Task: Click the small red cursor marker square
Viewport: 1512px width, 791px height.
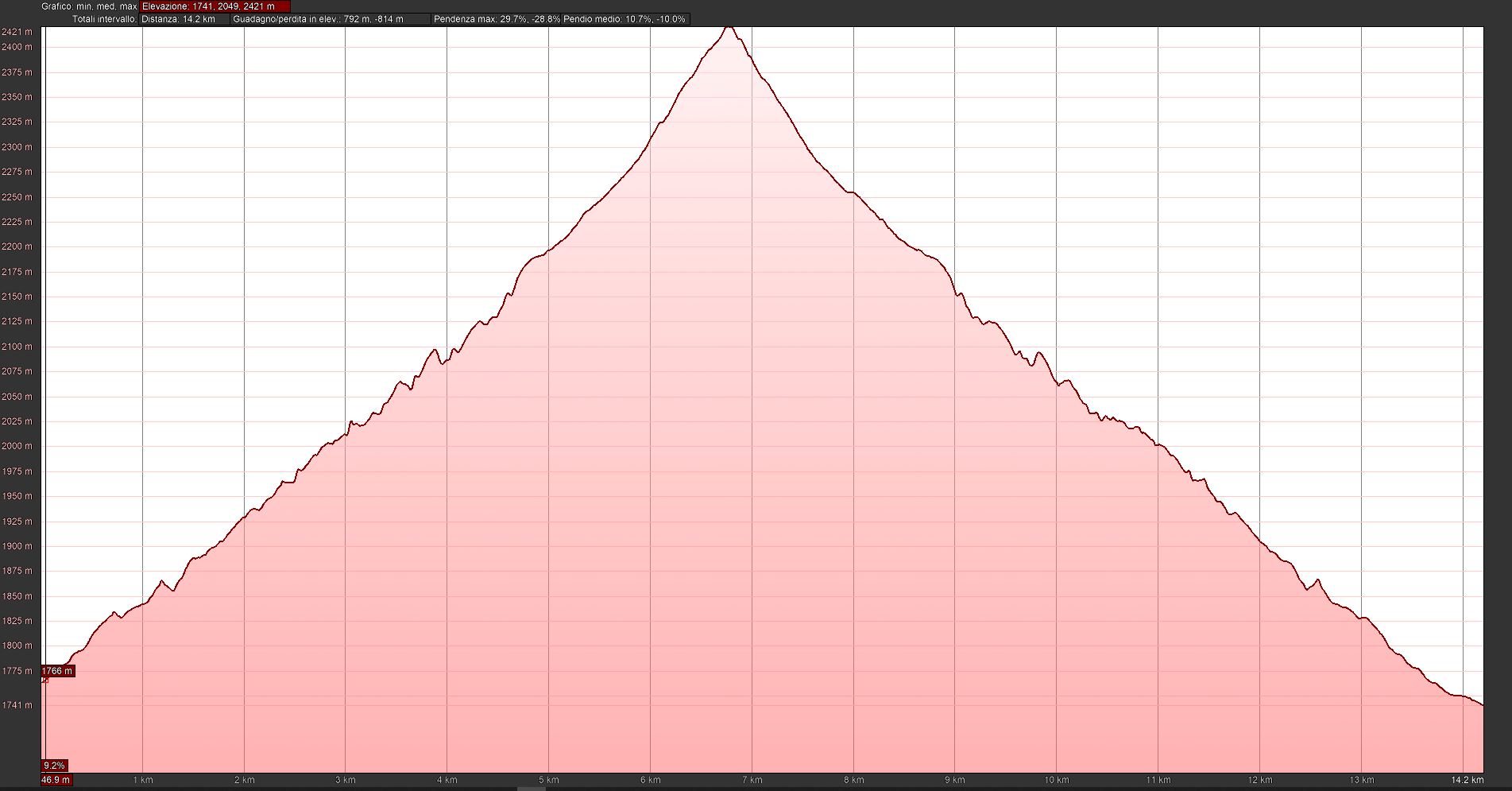Action: click(45, 680)
